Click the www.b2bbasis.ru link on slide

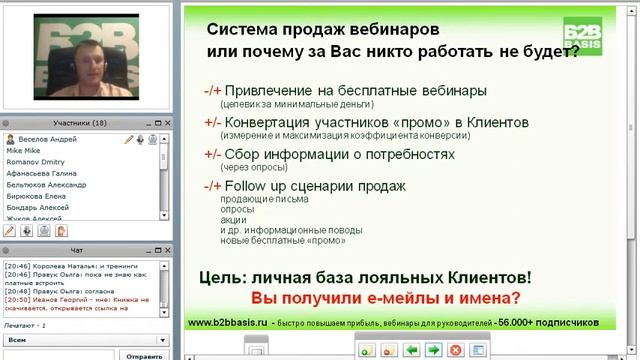(227, 322)
